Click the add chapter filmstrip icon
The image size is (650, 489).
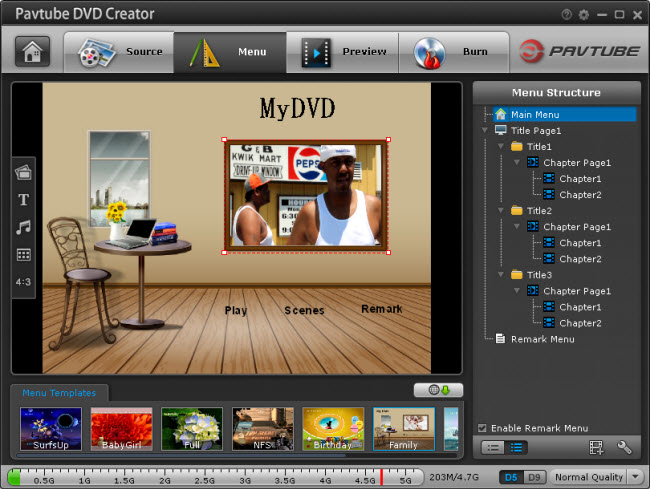[596, 447]
